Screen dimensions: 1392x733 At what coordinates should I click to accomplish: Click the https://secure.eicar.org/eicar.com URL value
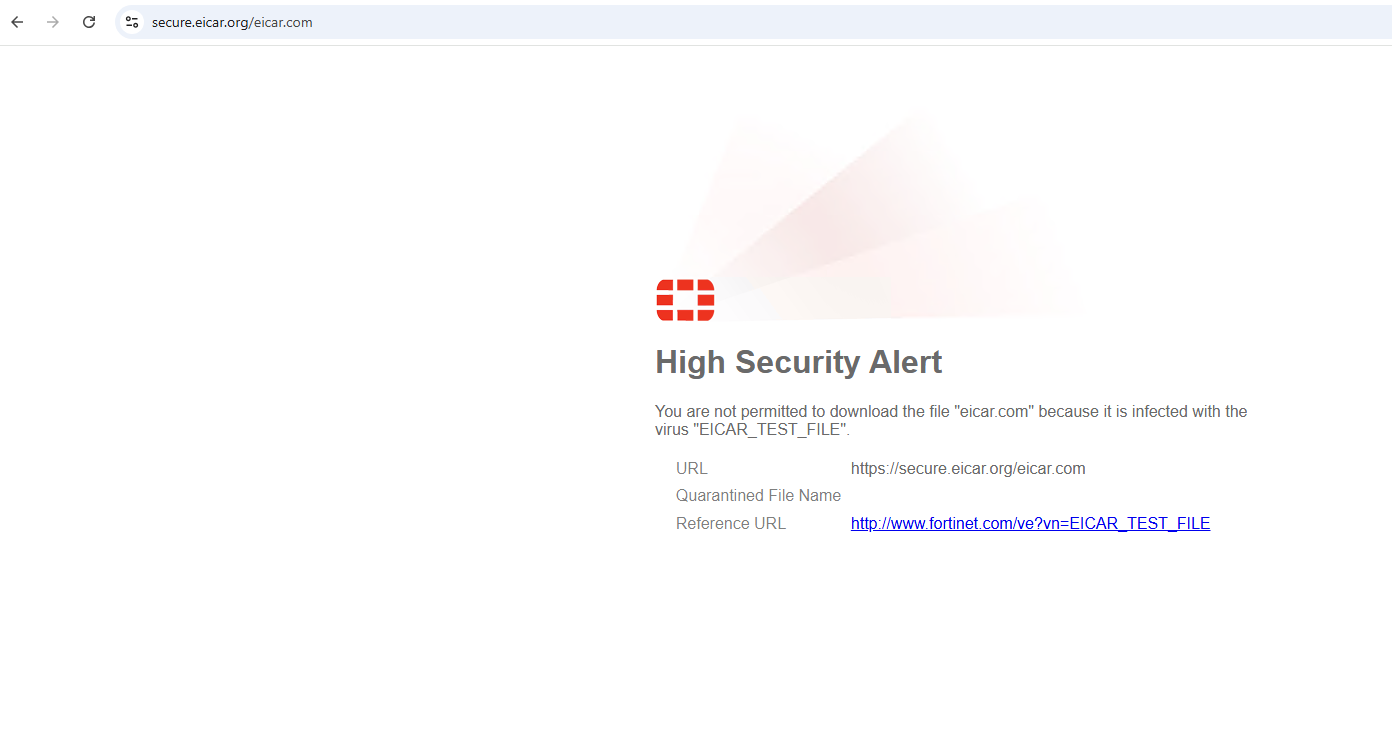click(x=968, y=468)
